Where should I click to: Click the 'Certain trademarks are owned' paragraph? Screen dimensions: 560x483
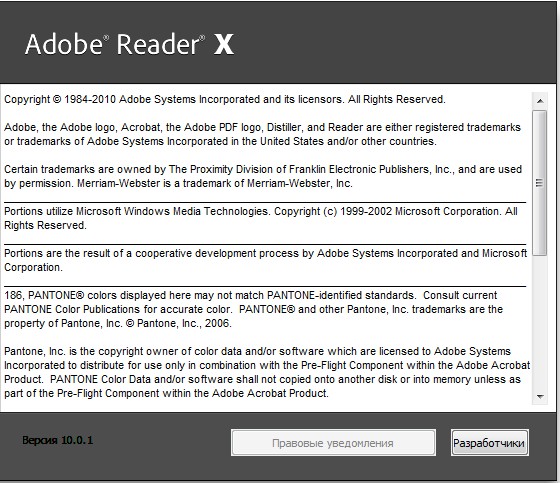pos(263,176)
